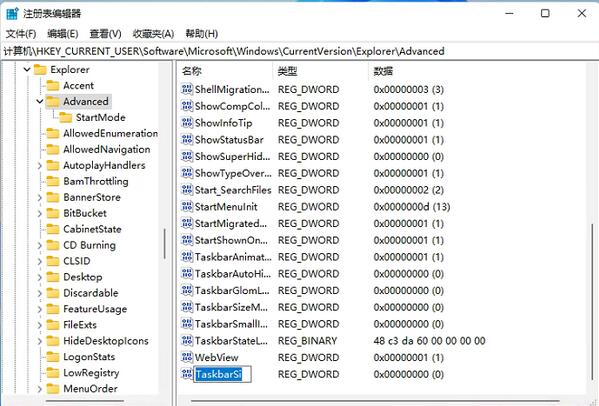Click the StartShownOn value's icon
Viewport: 599px width, 406px height.
(187, 240)
